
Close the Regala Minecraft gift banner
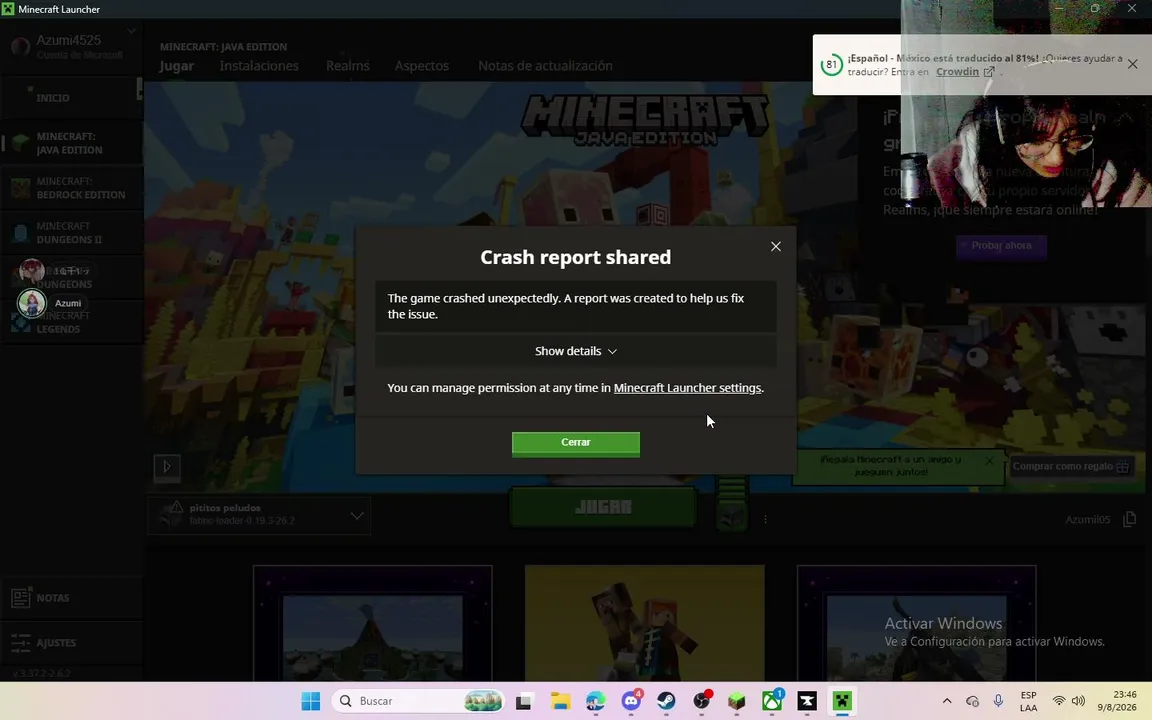[989, 460]
